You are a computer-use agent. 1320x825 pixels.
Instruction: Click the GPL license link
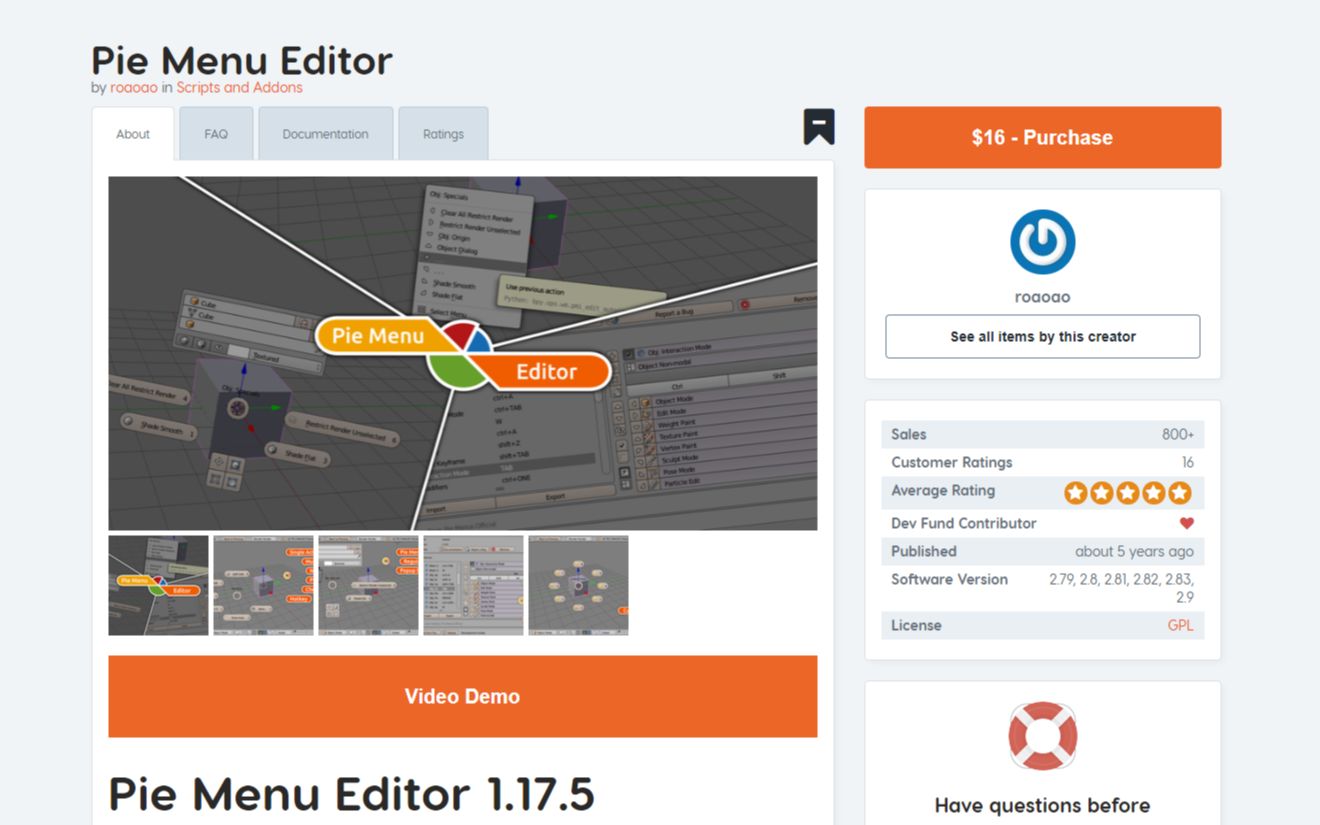pyautogui.click(x=1180, y=625)
